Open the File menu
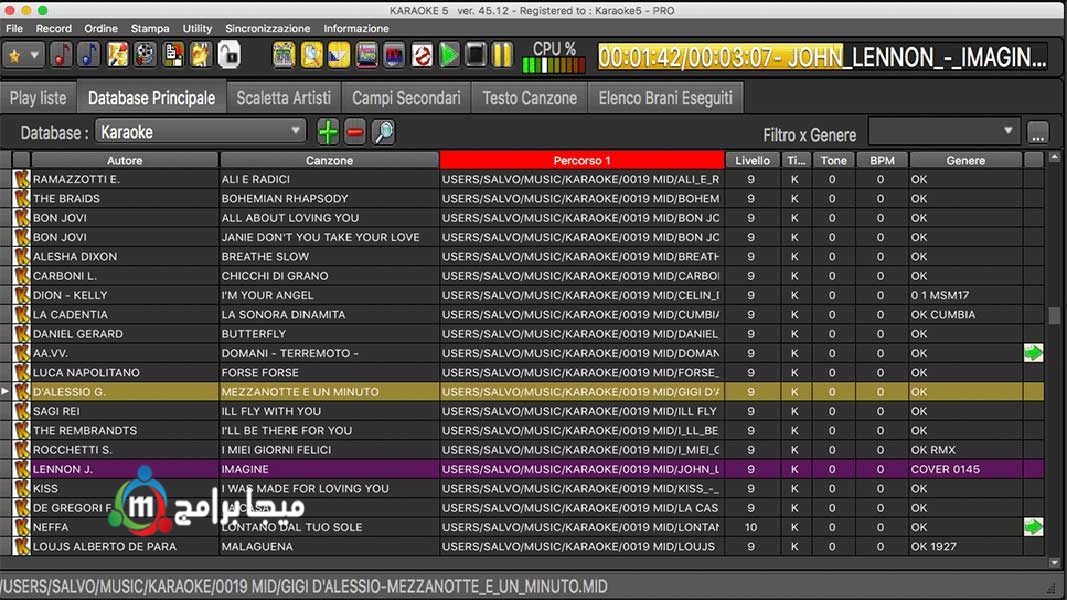Image resolution: width=1067 pixels, height=600 pixels. (x=14, y=29)
